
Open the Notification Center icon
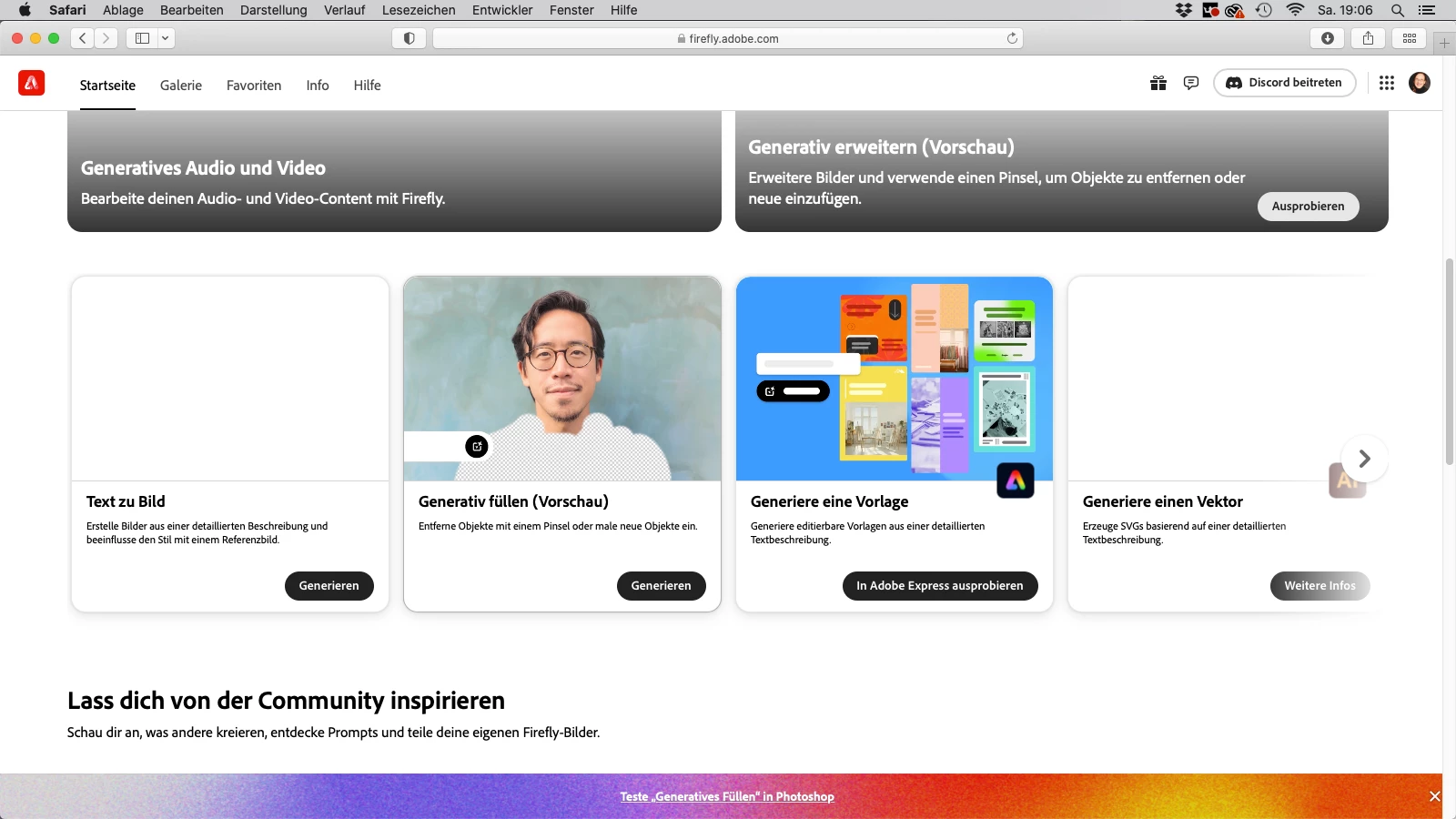coord(1426,10)
